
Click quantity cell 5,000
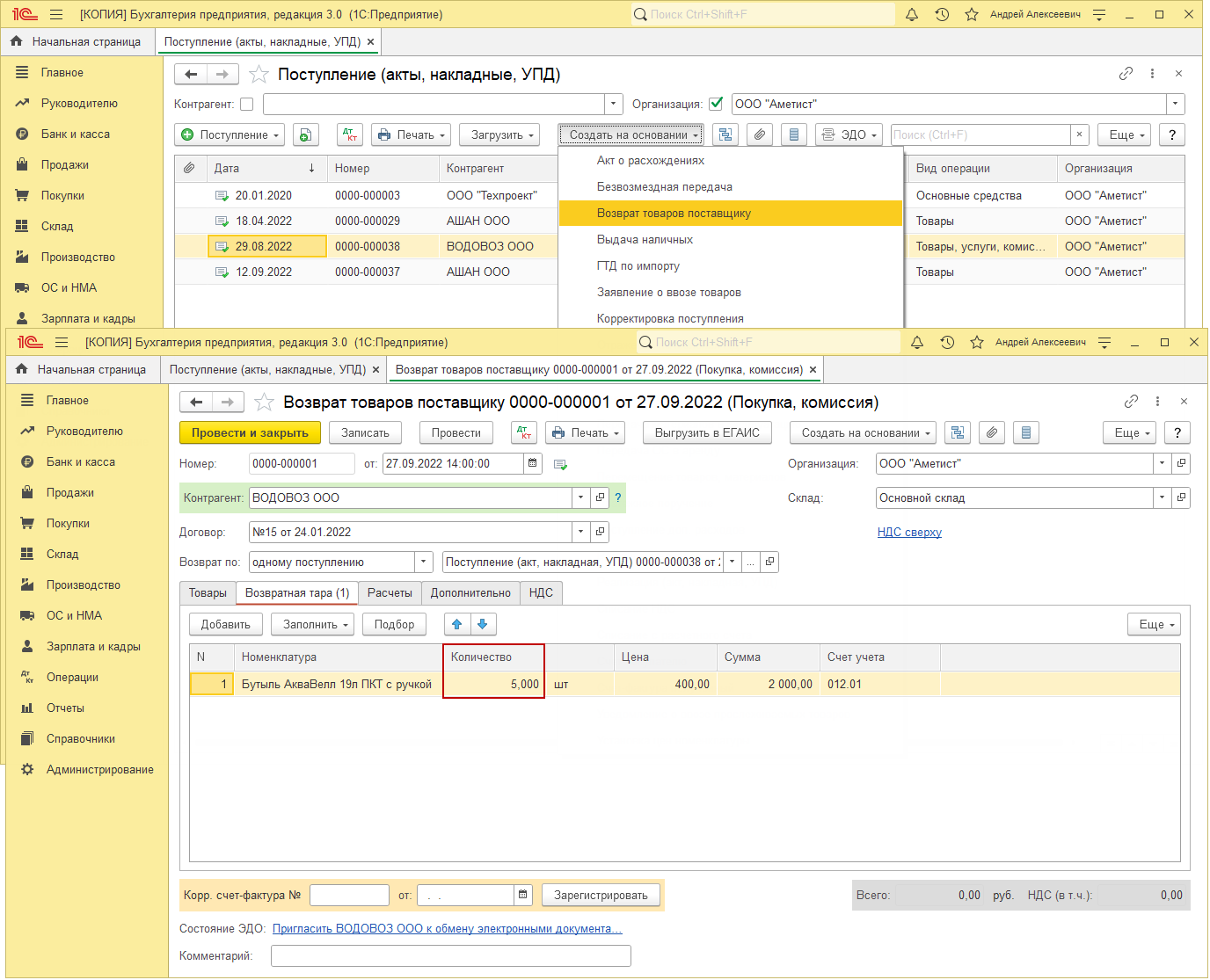click(x=493, y=684)
